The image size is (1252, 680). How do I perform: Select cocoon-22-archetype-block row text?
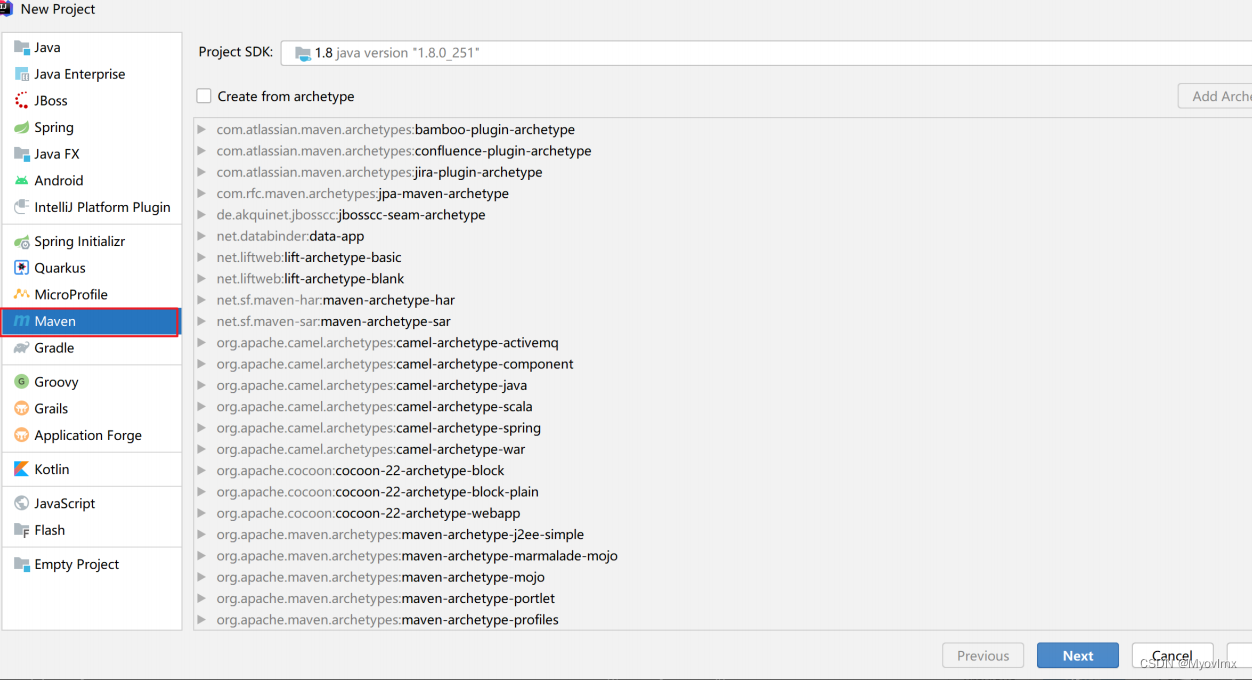(360, 471)
